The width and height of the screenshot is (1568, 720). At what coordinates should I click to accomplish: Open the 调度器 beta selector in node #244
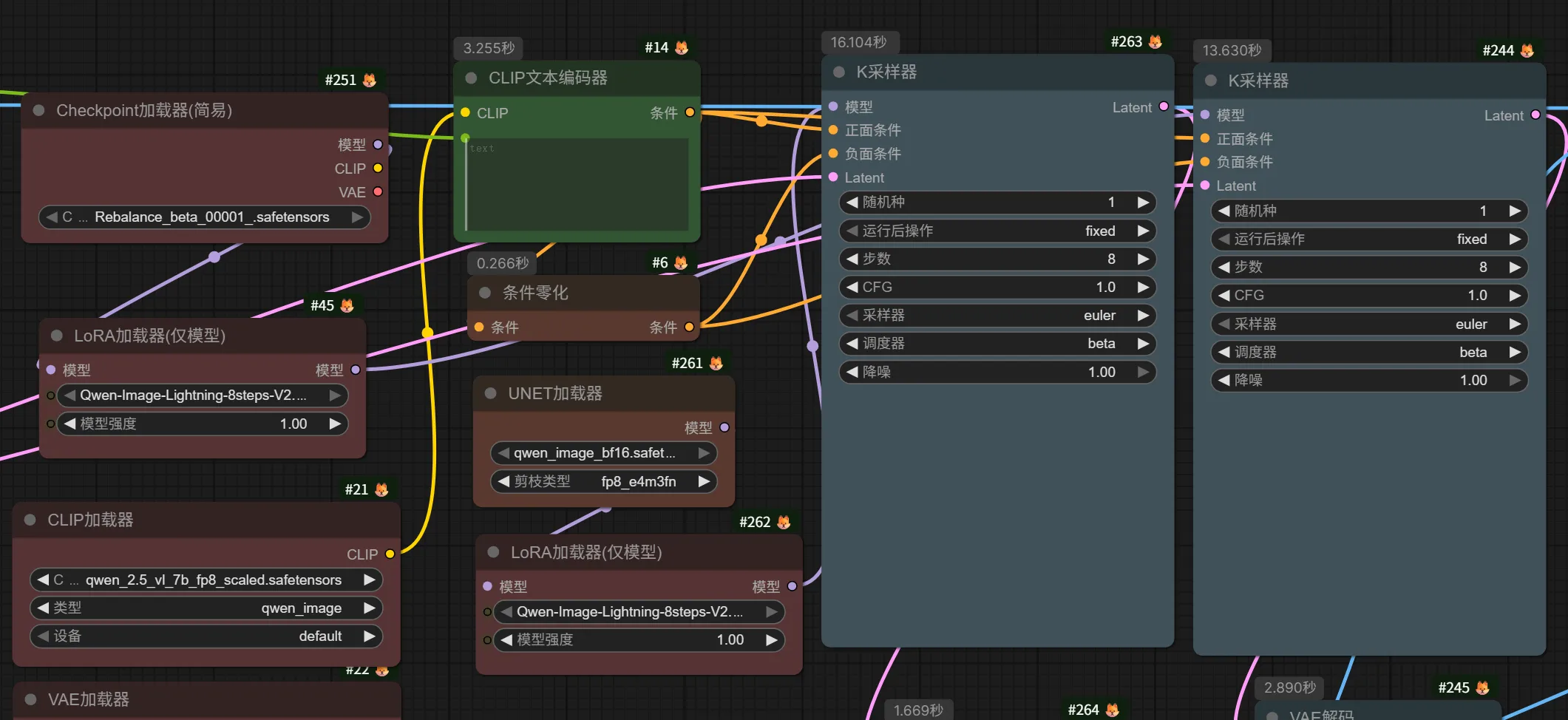click(x=1368, y=353)
